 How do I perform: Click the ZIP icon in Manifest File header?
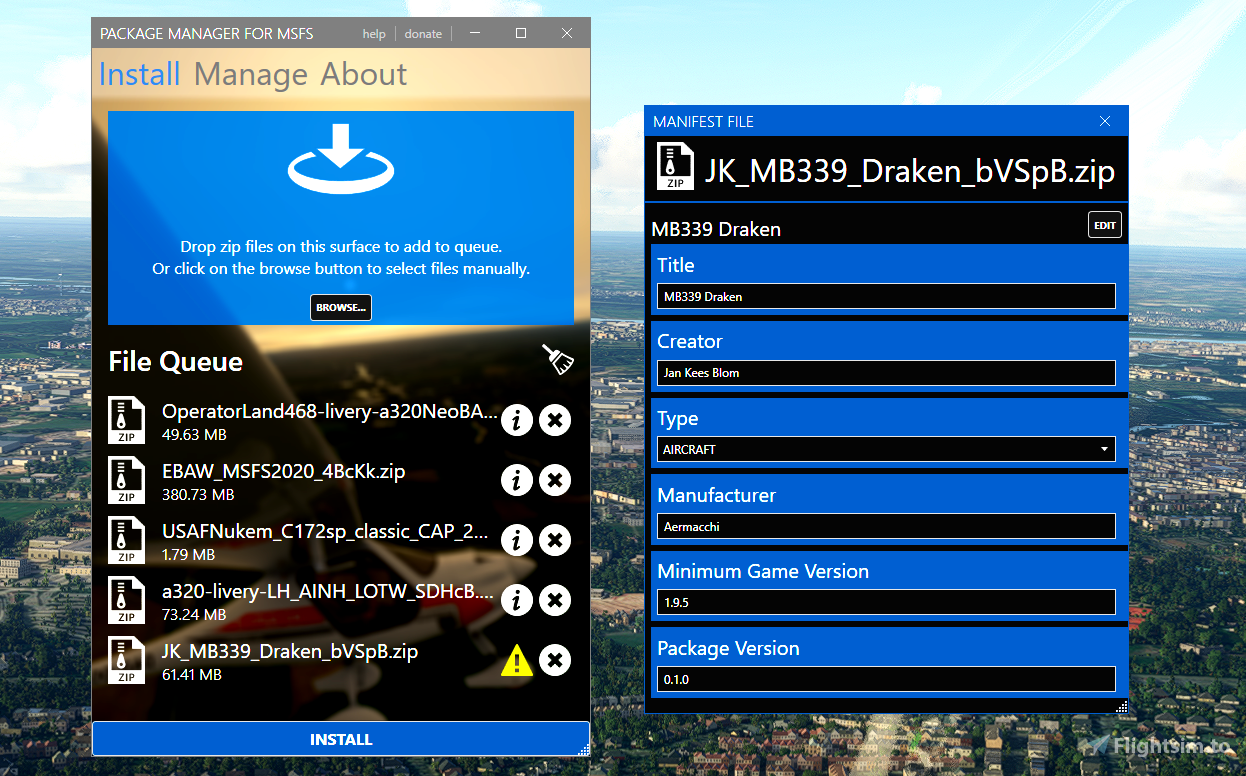coord(675,167)
